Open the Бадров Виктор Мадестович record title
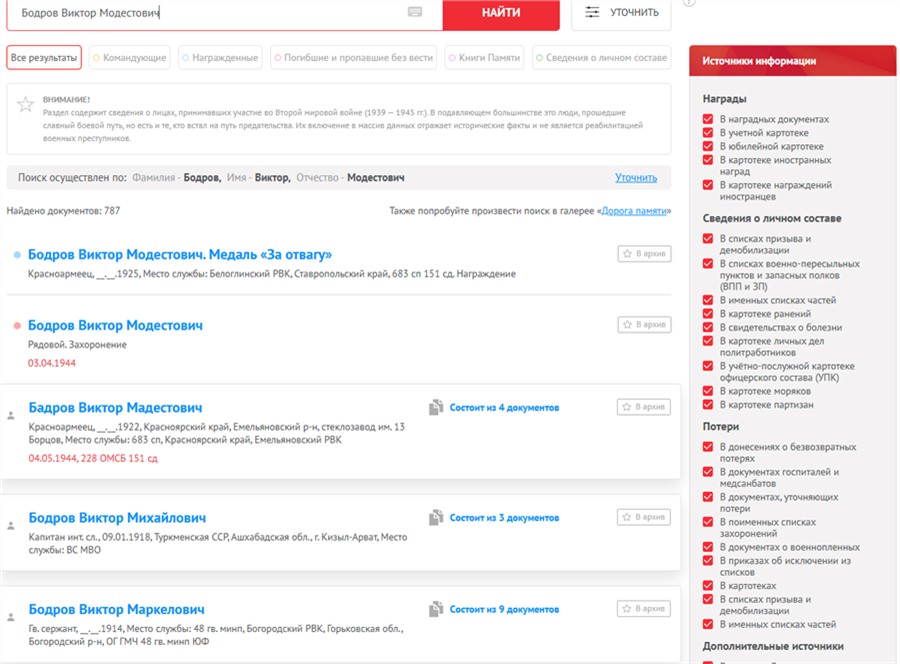The height and width of the screenshot is (664, 900). [115, 407]
